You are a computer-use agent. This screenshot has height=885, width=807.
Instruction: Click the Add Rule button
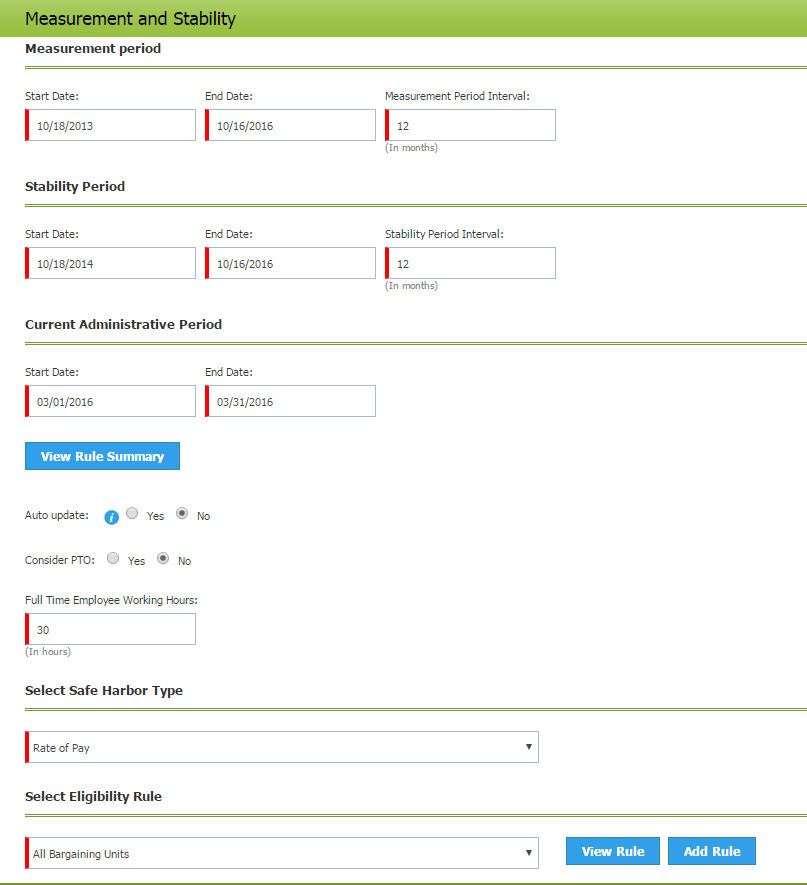(711, 851)
